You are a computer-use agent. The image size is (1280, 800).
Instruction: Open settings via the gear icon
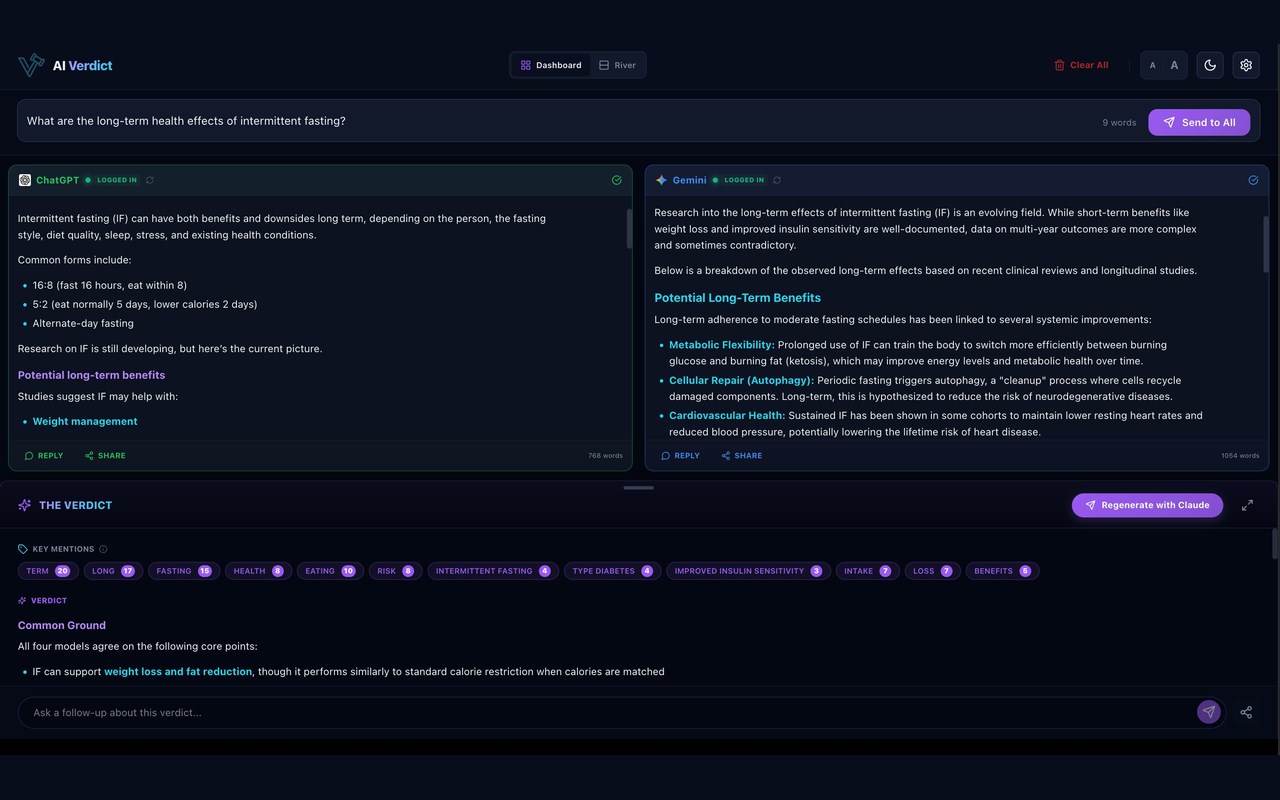pyautogui.click(x=1246, y=65)
